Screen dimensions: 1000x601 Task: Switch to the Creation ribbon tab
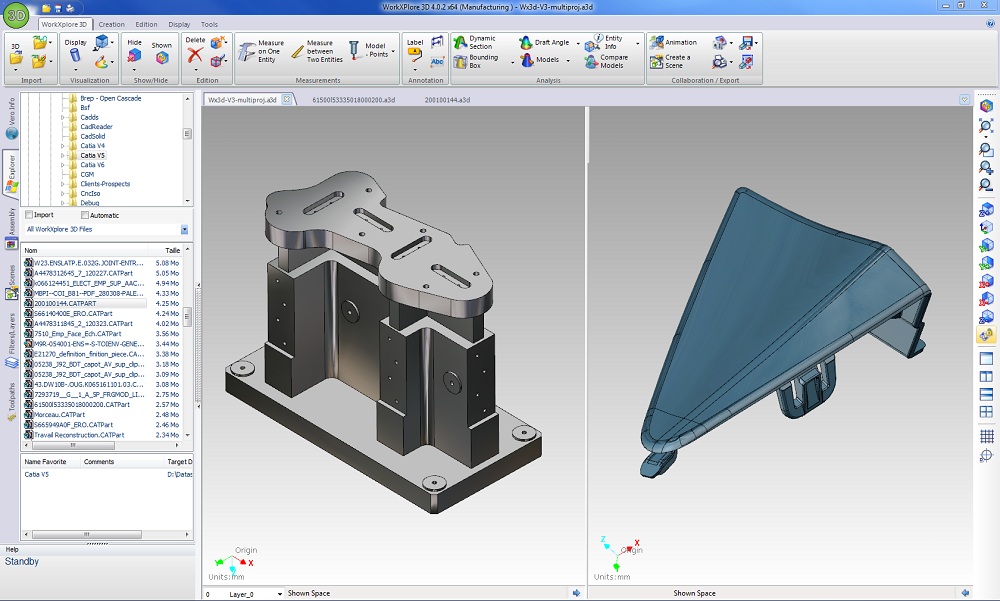coord(112,24)
